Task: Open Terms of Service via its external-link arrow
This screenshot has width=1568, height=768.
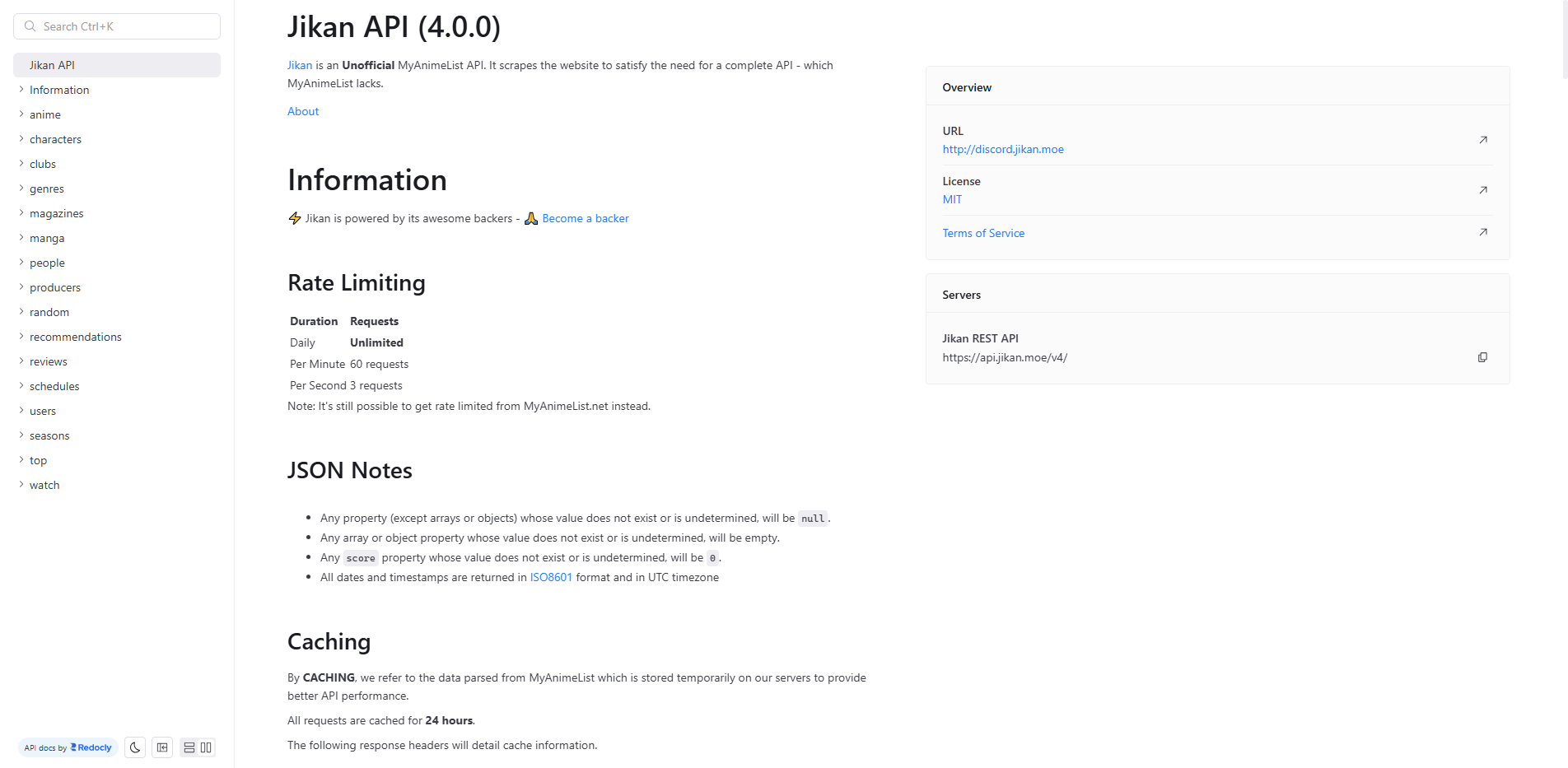Action: (1483, 232)
